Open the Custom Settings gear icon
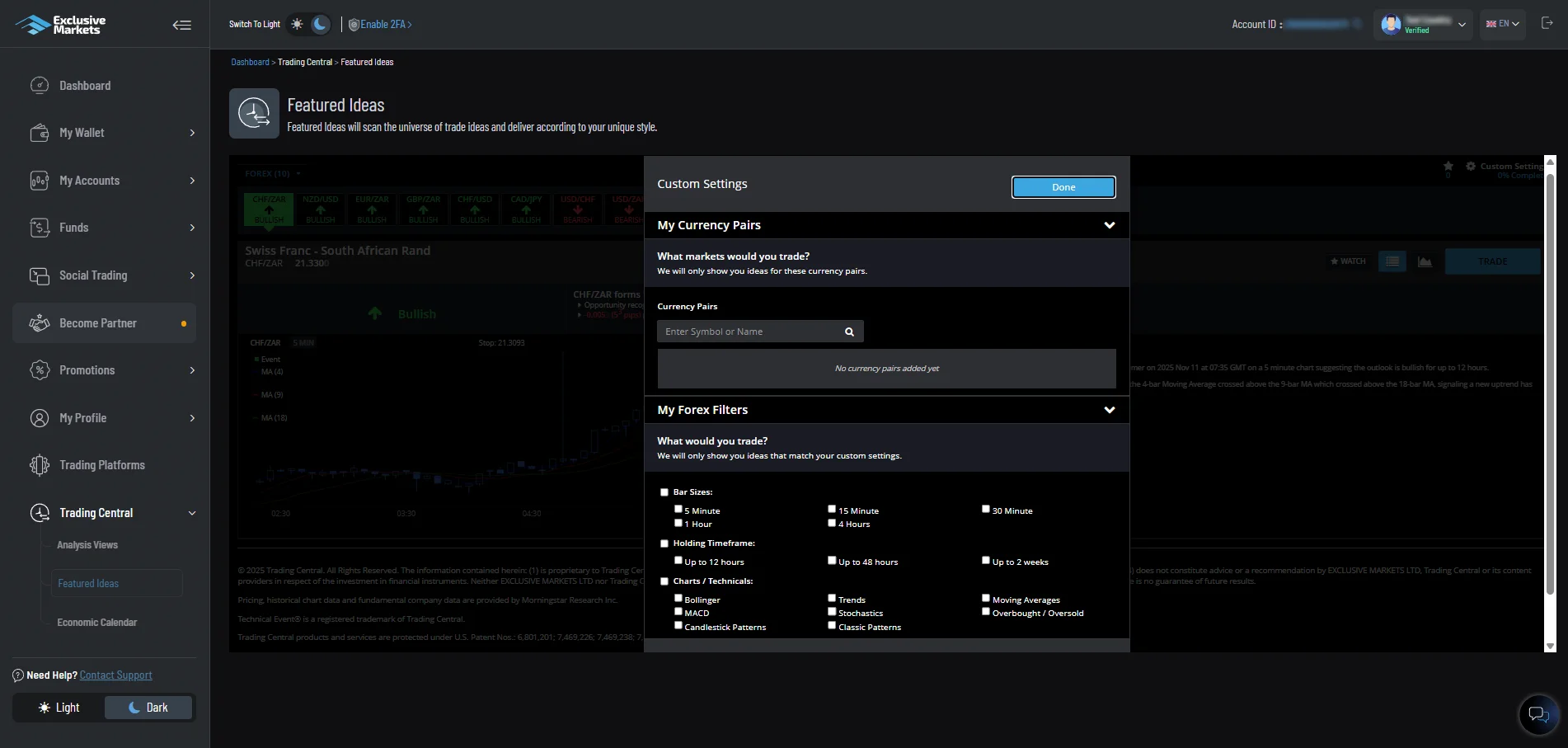Screen dimensions: 1568x748 [x=1470, y=166]
